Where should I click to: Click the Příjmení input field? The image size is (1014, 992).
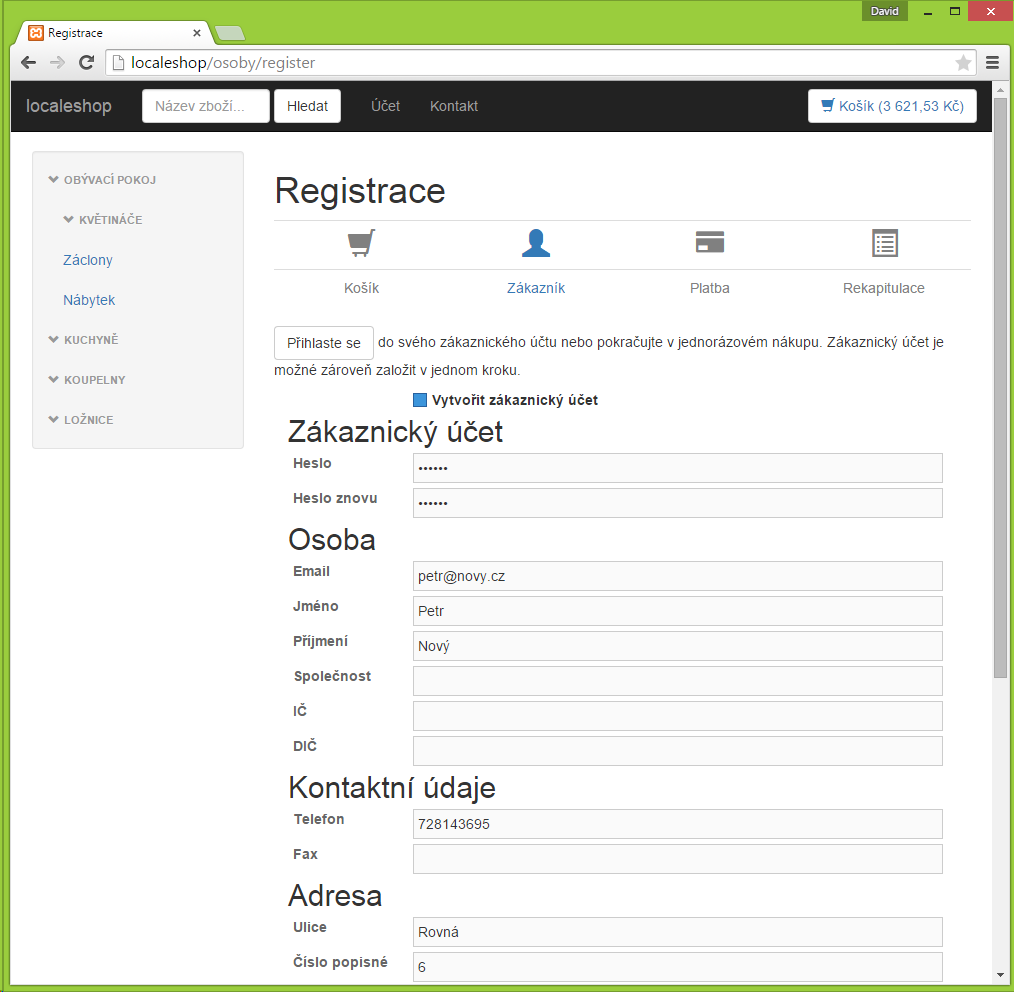[x=678, y=645]
